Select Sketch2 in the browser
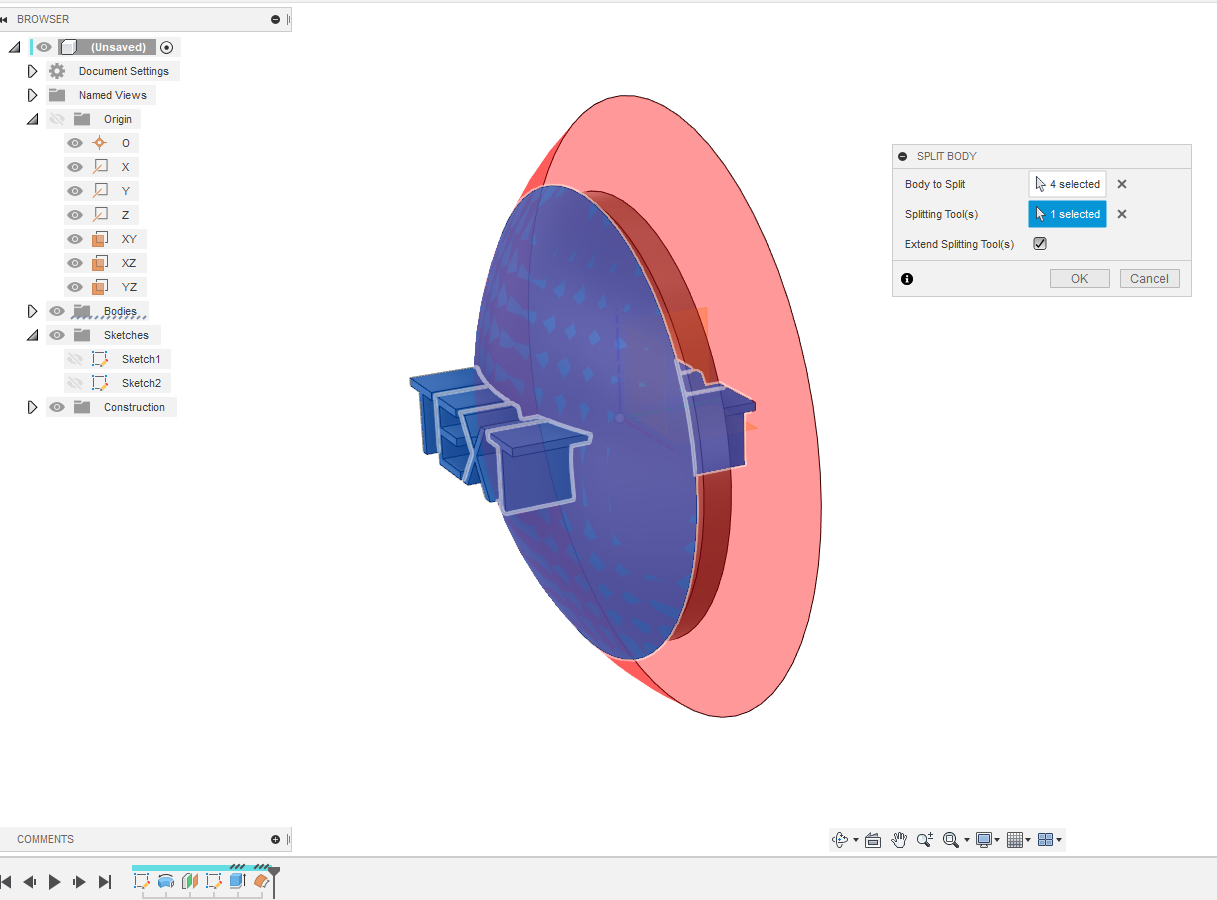Image resolution: width=1217 pixels, height=900 pixels. pyautogui.click(x=141, y=382)
